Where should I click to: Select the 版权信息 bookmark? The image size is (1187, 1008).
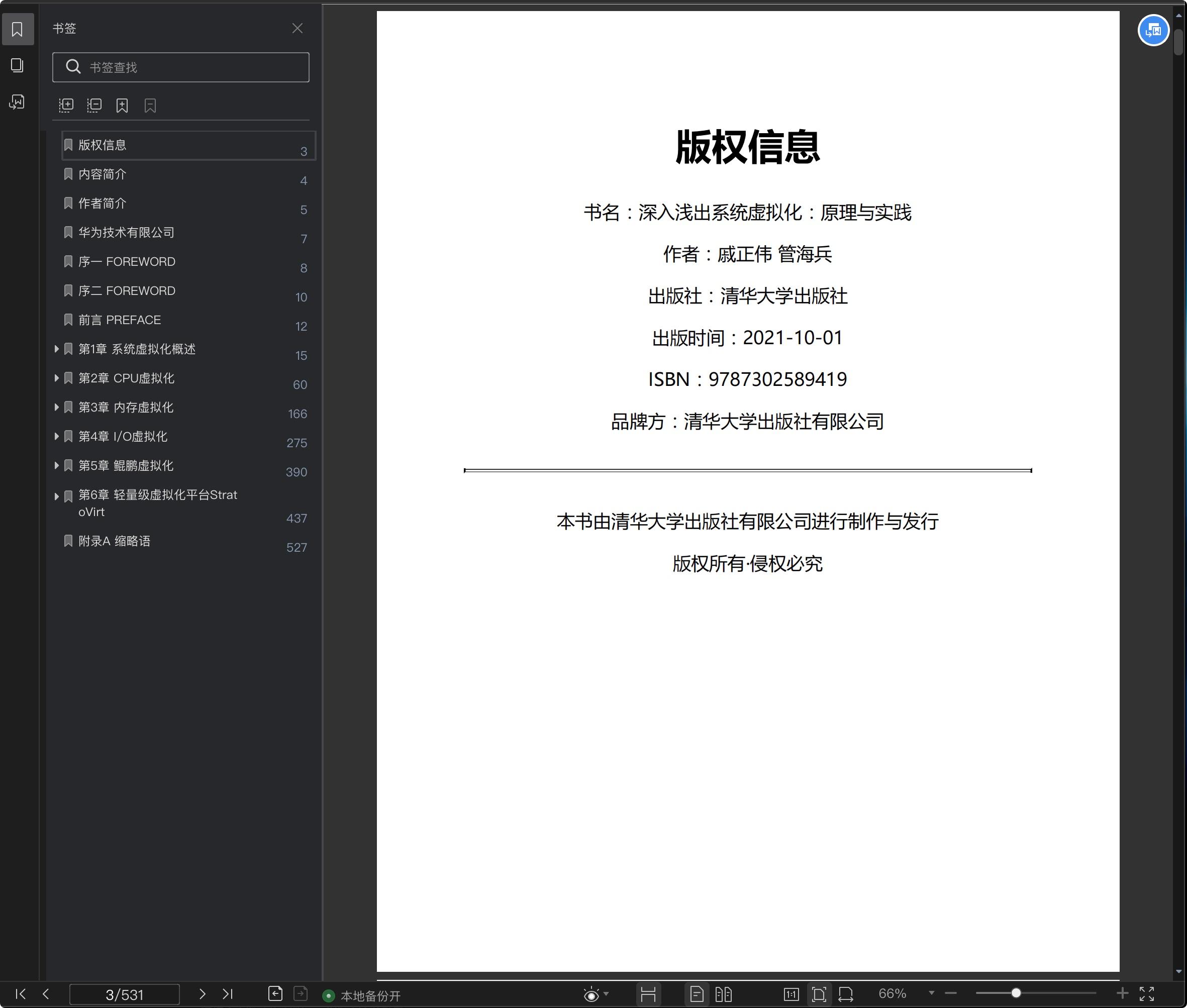point(188,145)
